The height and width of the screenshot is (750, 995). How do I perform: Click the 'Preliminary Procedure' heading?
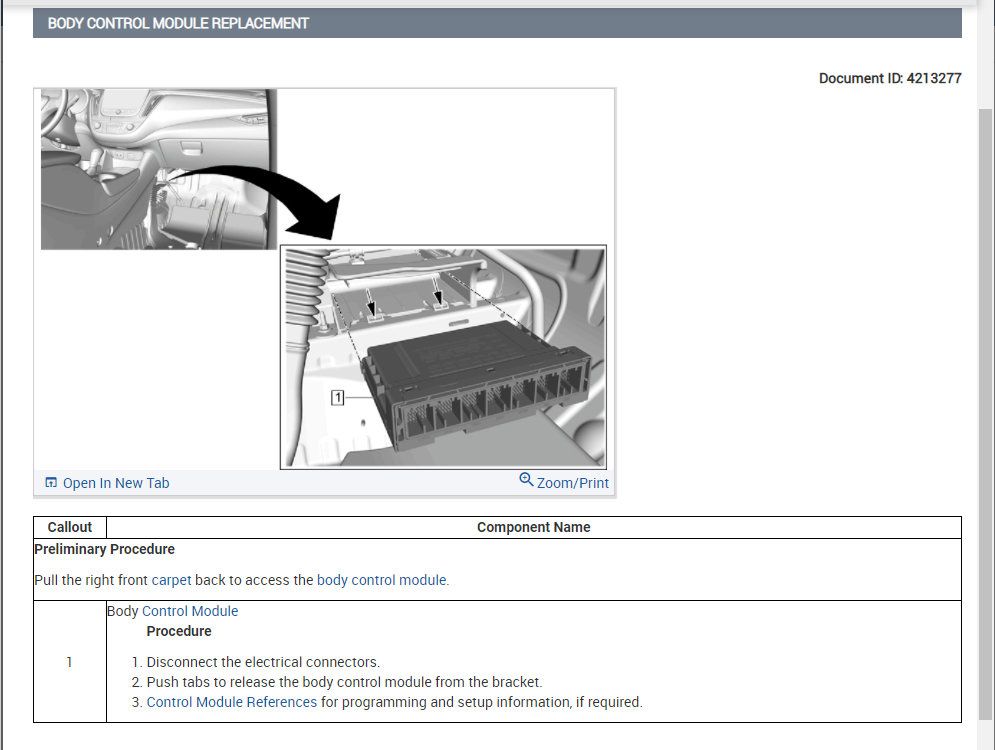pyautogui.click(x=105, y=549)
